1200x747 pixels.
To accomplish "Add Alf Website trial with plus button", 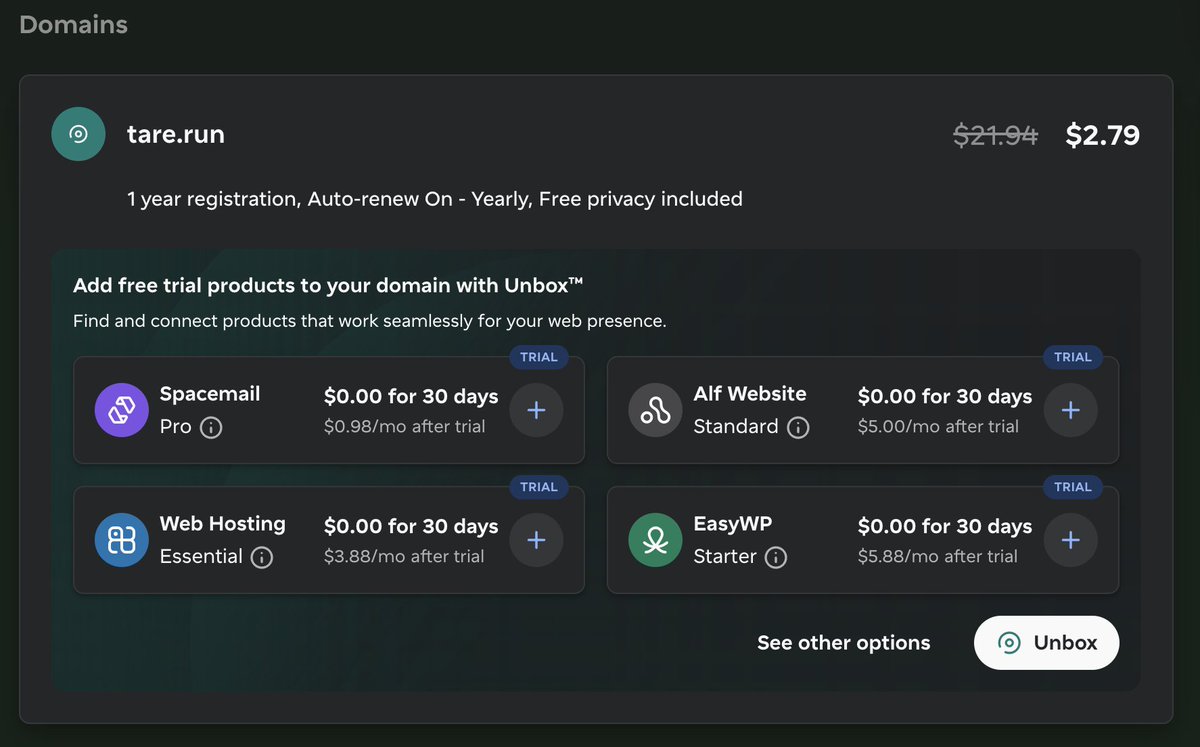I will pyautogui.click(x=1071, y=410).
